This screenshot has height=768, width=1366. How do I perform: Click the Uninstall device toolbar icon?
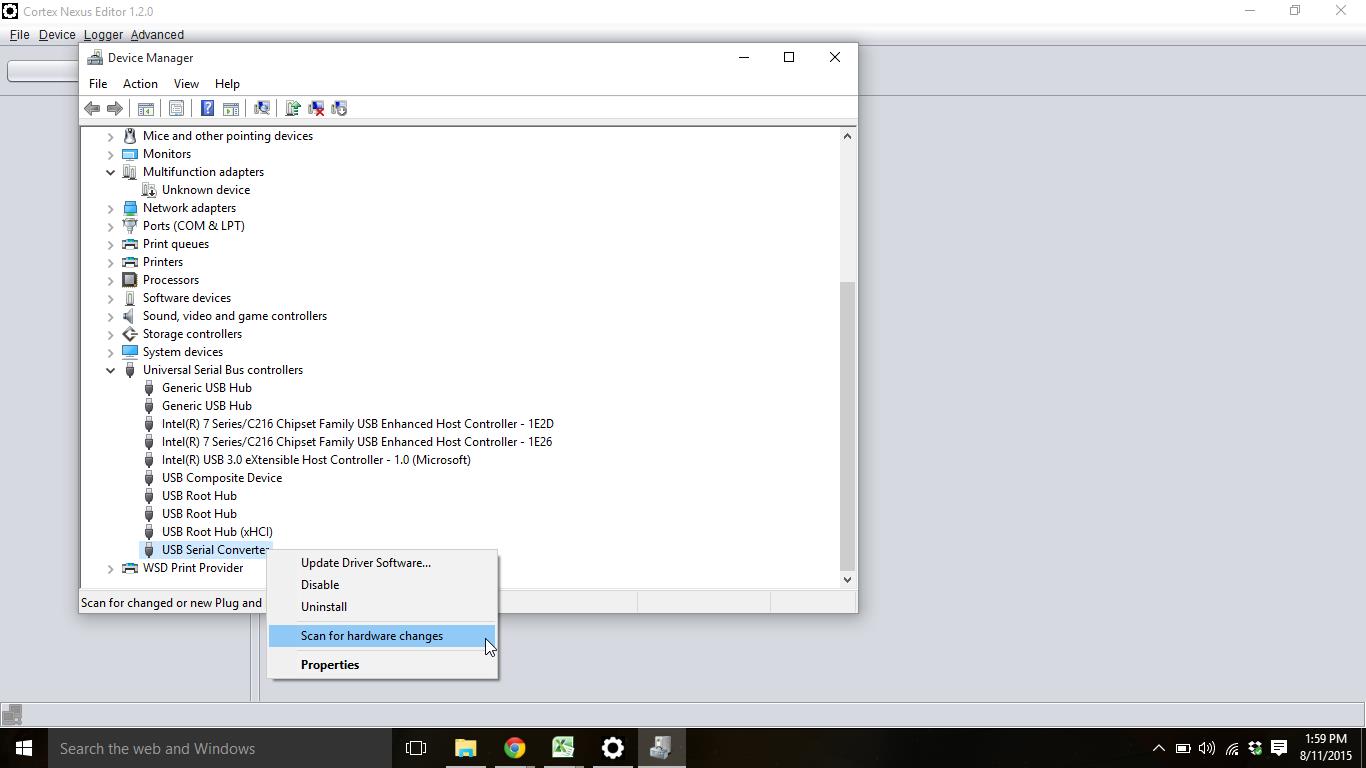pyautogui.click(x=316, y=108)
